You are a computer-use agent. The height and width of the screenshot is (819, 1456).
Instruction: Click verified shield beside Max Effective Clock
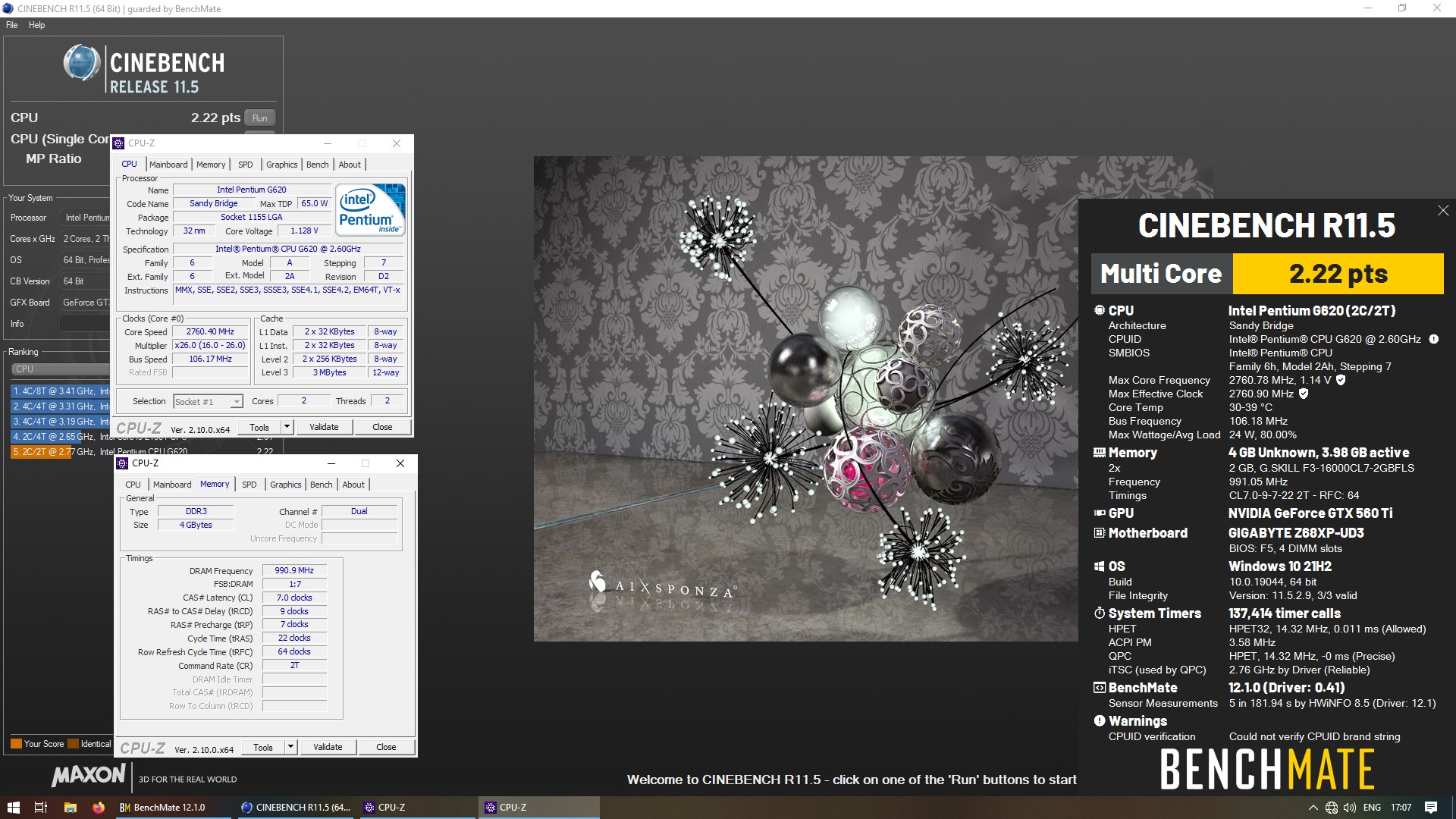1304,394
